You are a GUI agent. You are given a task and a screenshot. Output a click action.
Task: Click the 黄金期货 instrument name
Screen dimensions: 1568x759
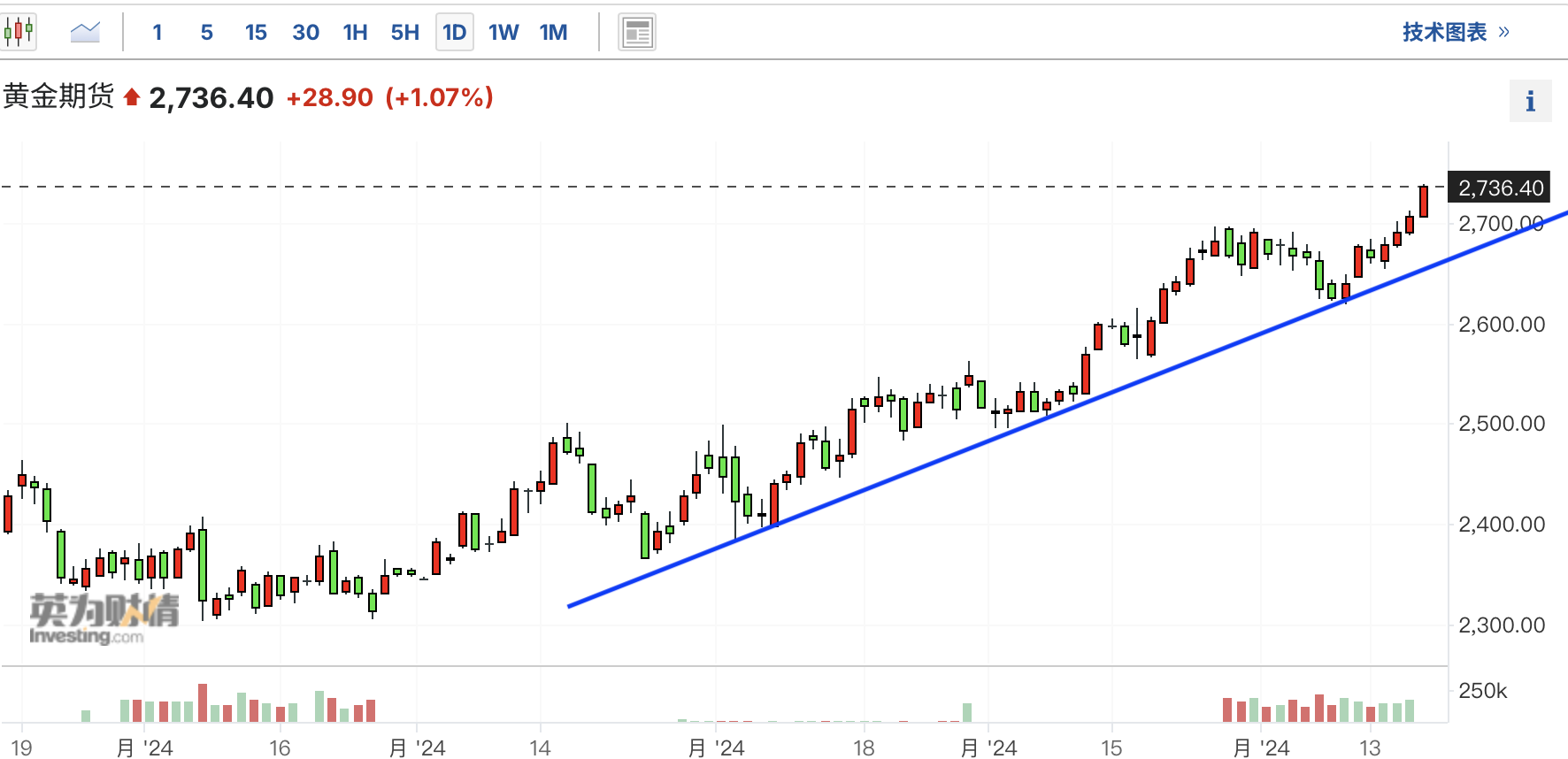coord(58,96)
